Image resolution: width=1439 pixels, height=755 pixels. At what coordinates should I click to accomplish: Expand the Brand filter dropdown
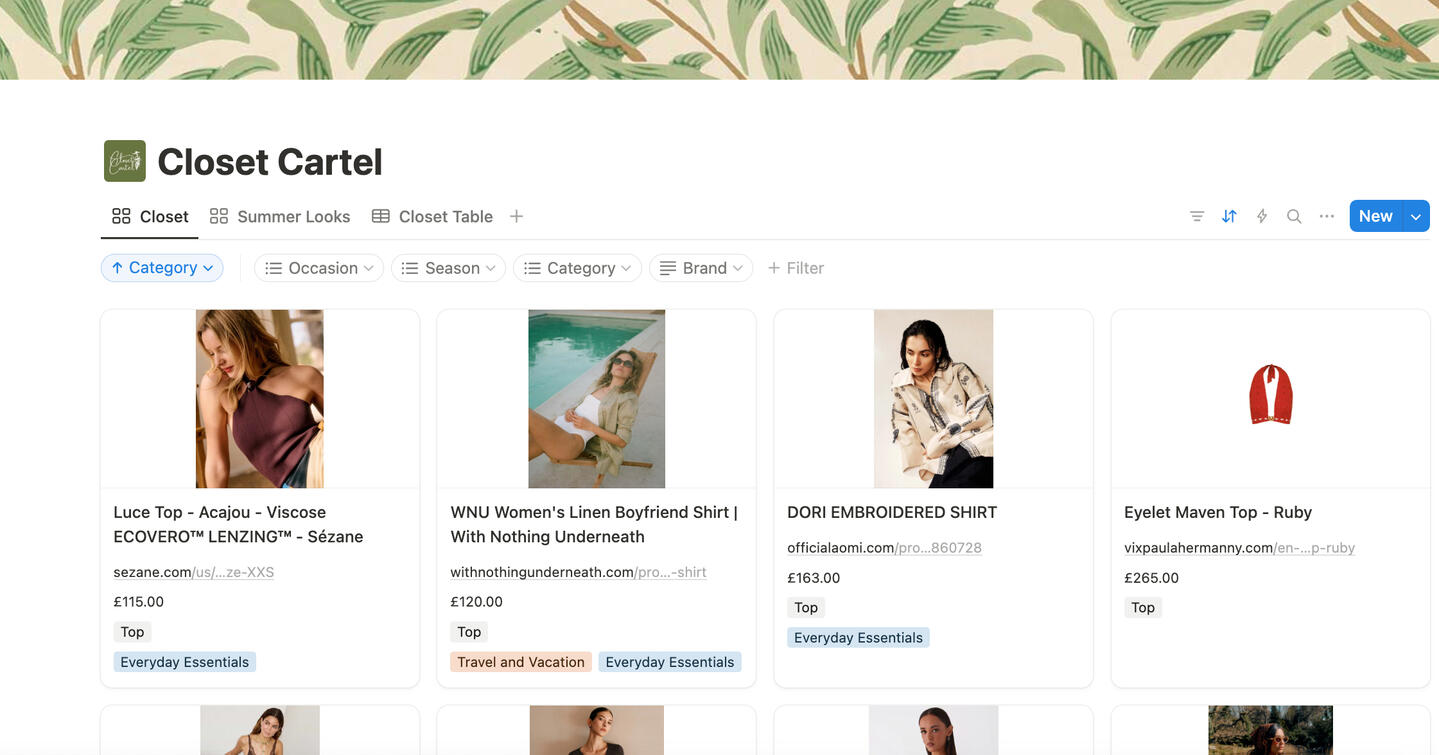pyautogui.click(x=701, y=268)
